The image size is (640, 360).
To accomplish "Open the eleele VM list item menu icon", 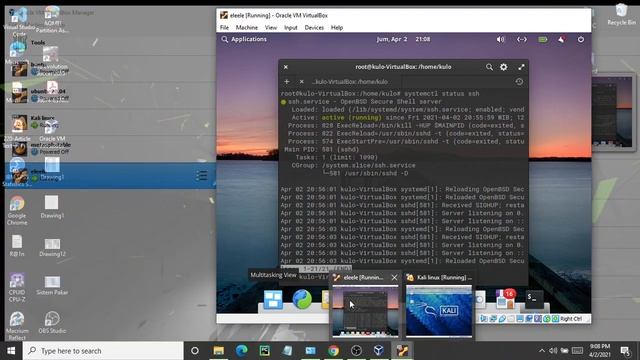I will (x=201, y=176).
